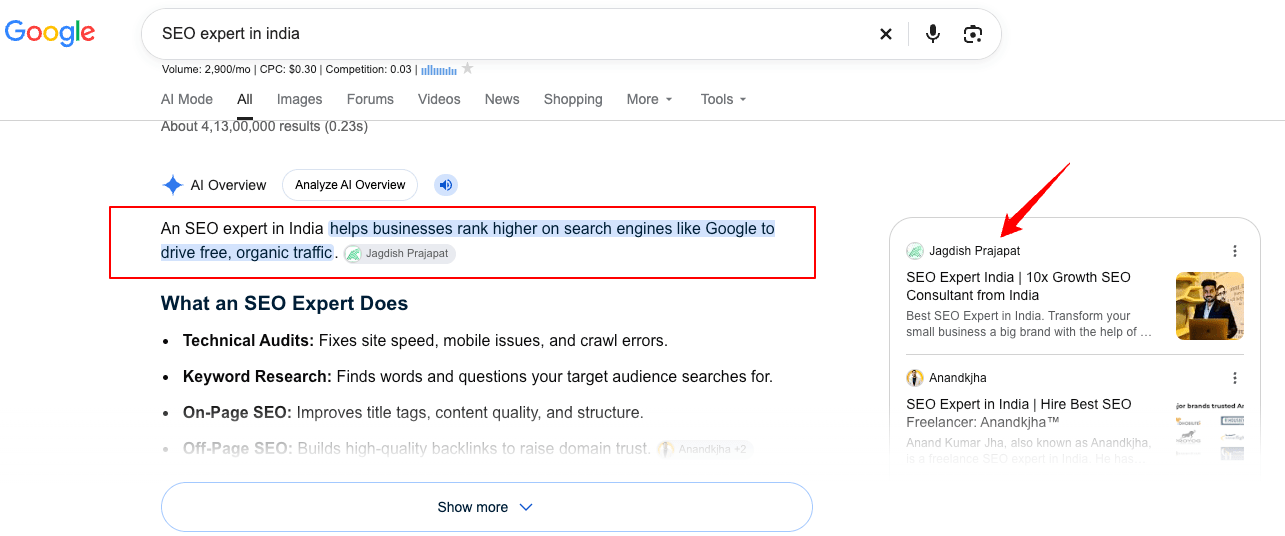Viewport: 1285px width, 536px height.
Task: Play AI Overview audio with speaker icon
Action: 446,185
